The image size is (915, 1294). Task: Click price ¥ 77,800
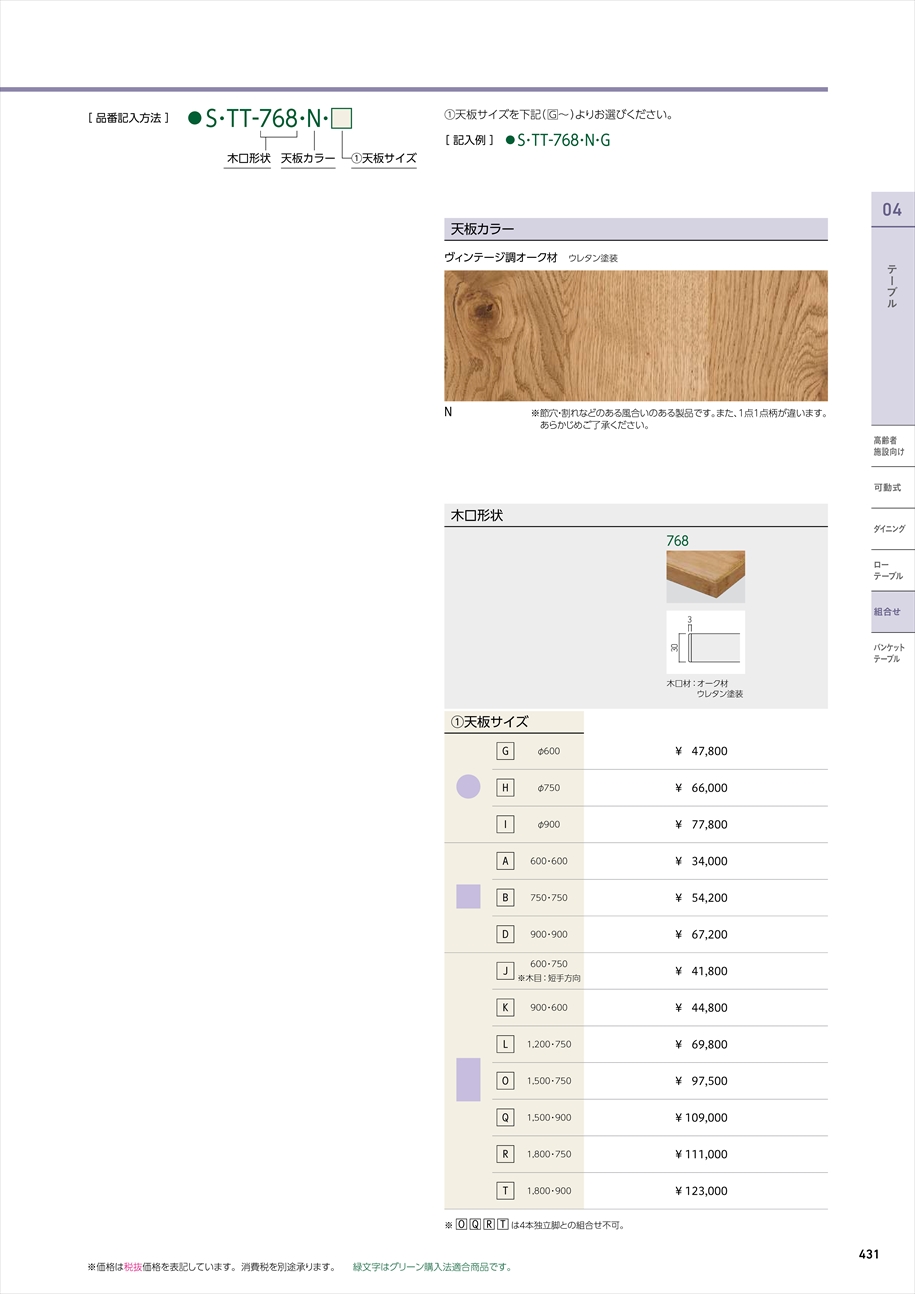701,824
